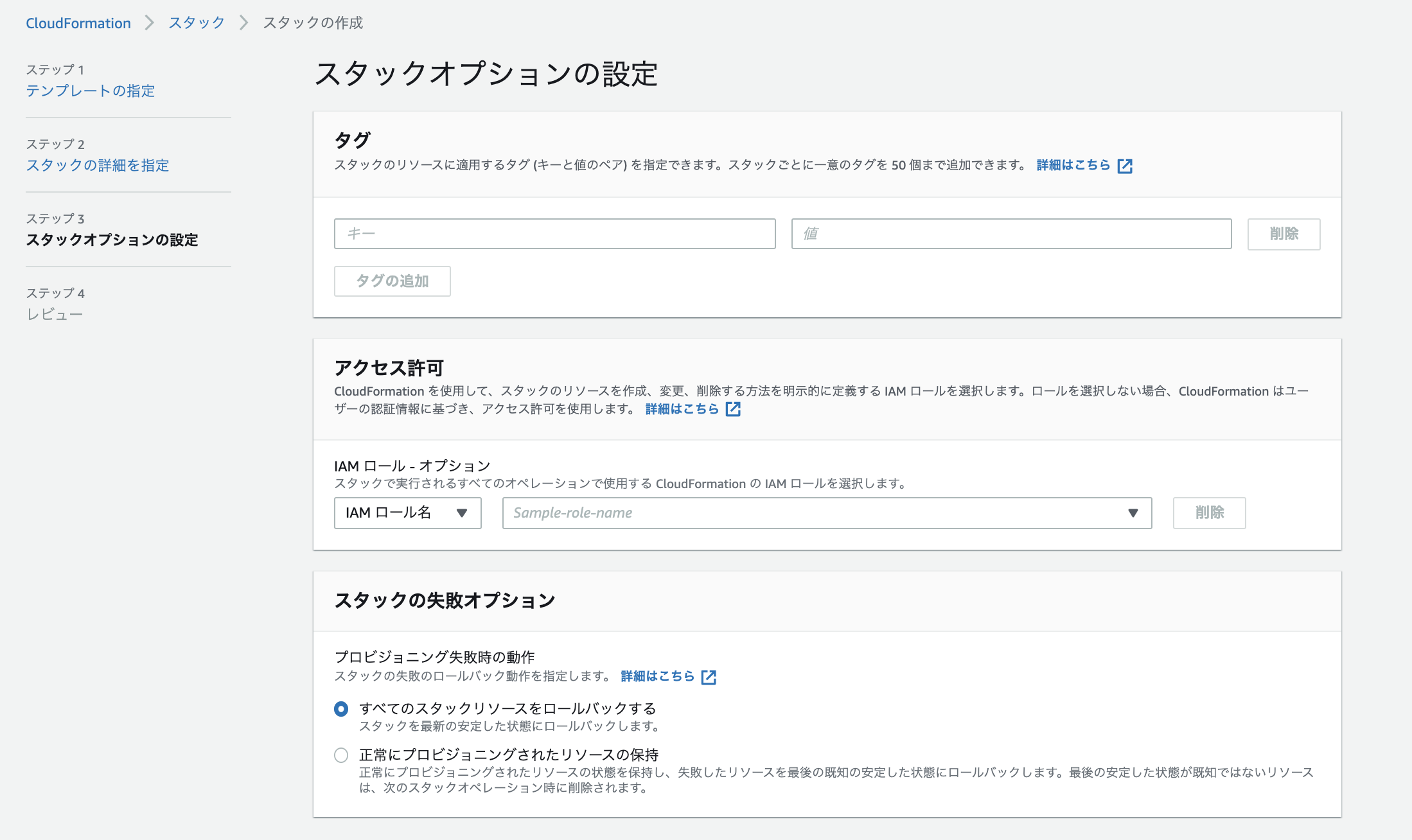Open the CloudFormation breadcrumb link
Screen dimensions: 1412x840
tap(78, 23)
